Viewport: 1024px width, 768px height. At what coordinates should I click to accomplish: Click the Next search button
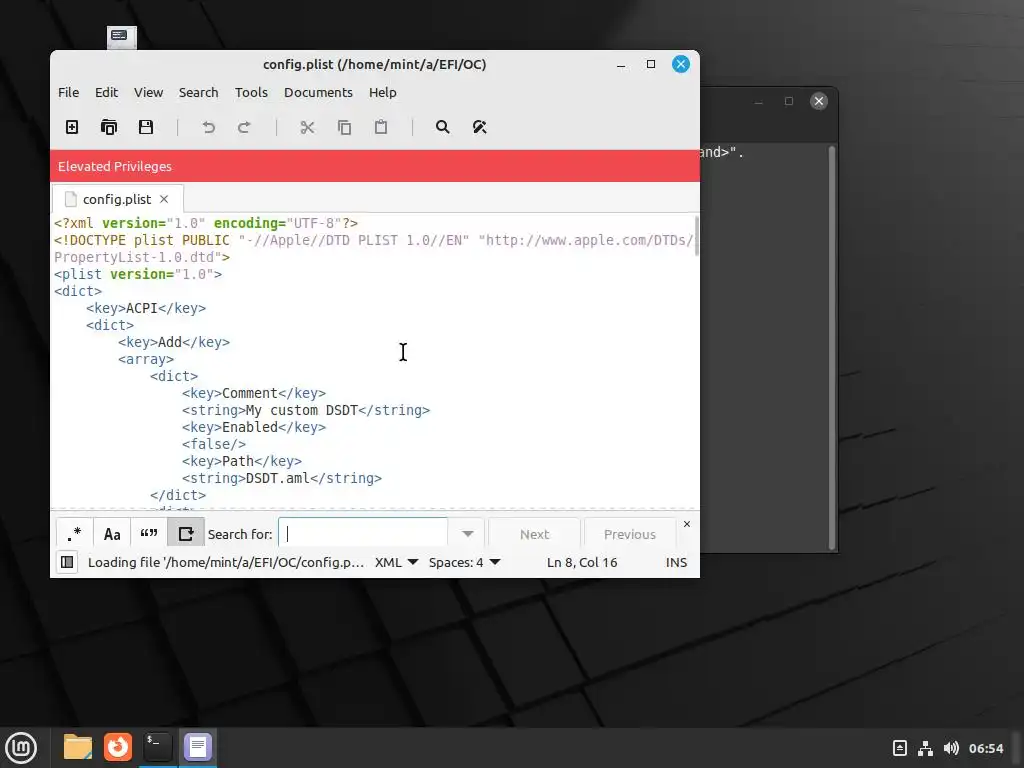point(534,534)
